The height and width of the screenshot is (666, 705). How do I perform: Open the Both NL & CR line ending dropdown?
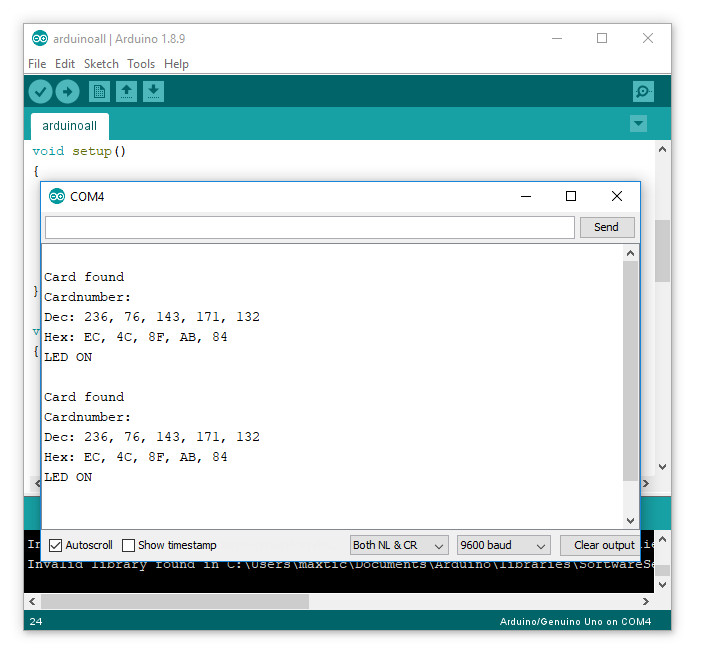coord(399,545)
